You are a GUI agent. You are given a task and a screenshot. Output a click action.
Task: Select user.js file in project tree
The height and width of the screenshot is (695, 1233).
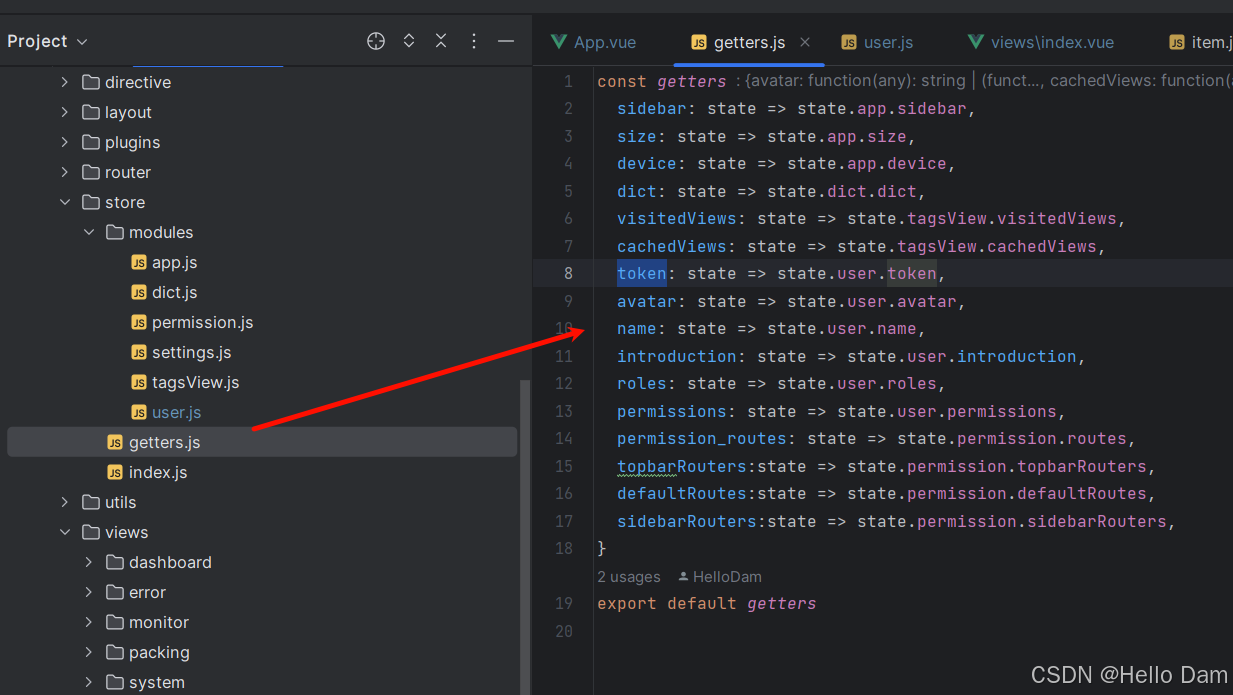[x=176, y=412]
